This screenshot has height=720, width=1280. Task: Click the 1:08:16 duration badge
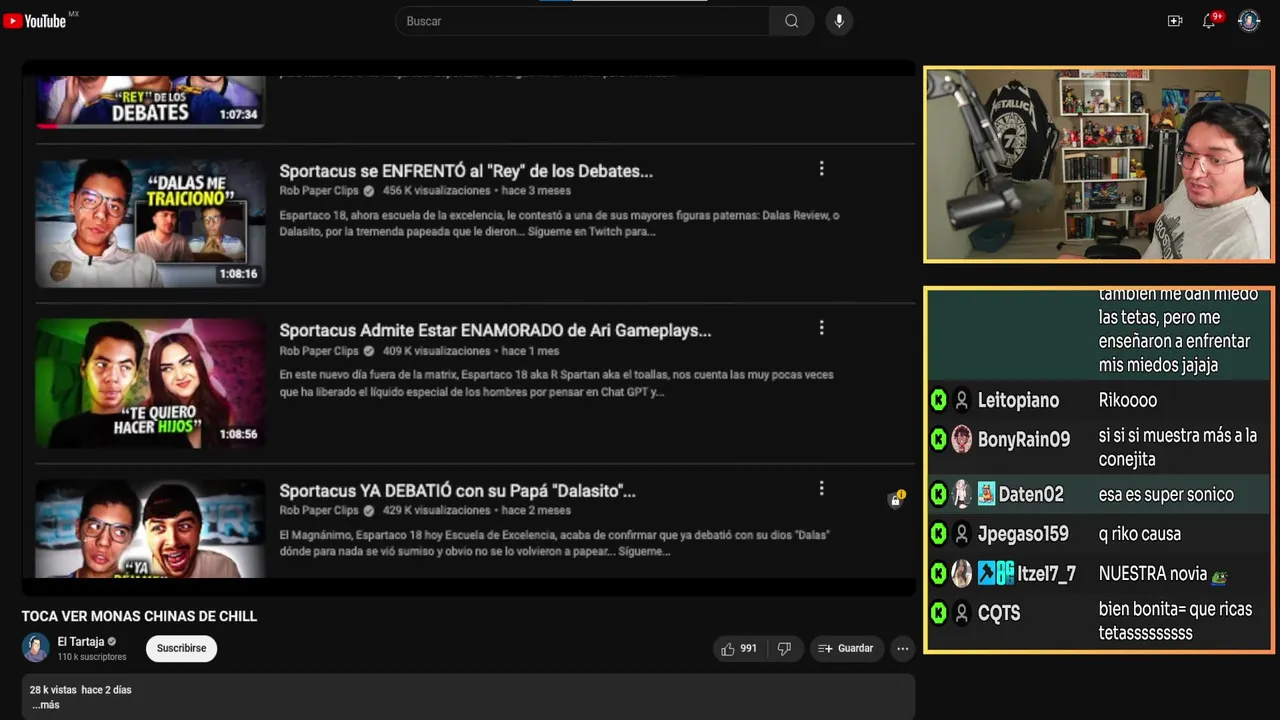point(238,273)
